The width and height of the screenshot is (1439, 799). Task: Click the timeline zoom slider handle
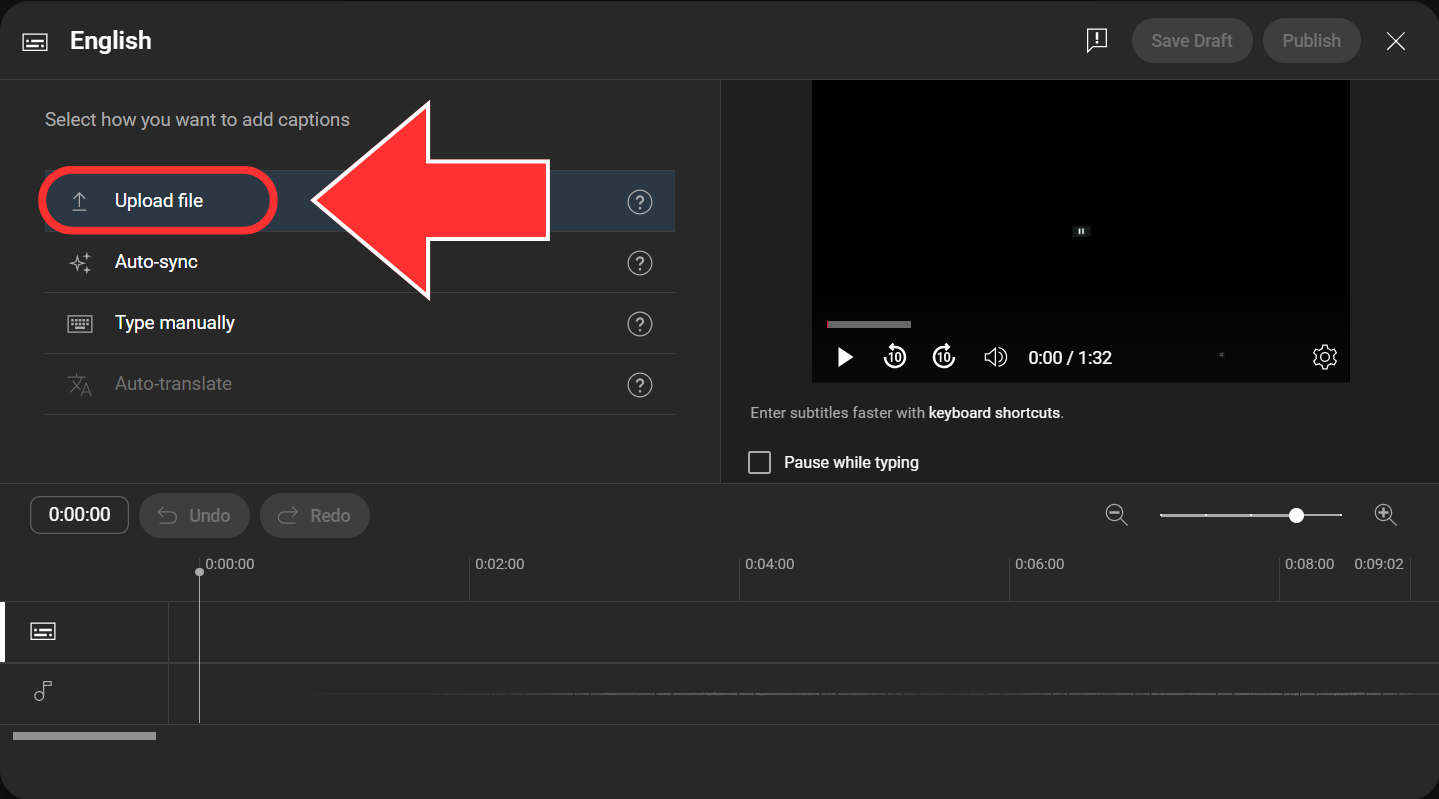pos(1297,515)
